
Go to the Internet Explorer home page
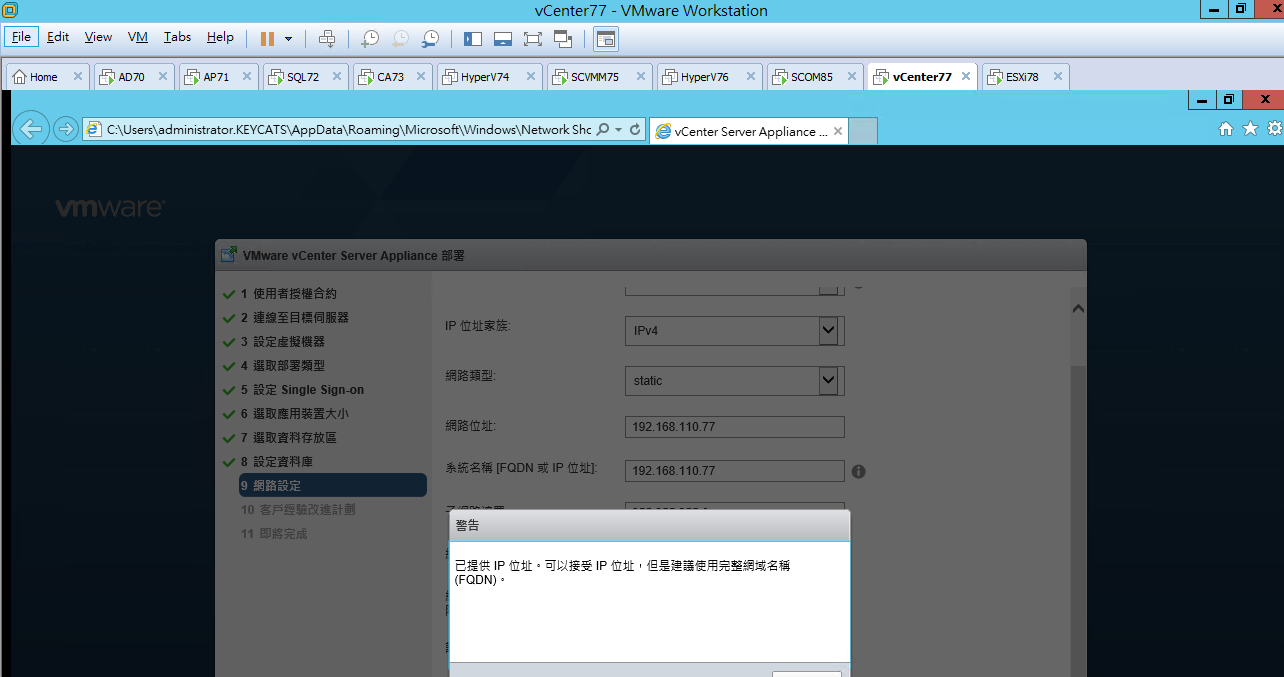point(1226,129)
